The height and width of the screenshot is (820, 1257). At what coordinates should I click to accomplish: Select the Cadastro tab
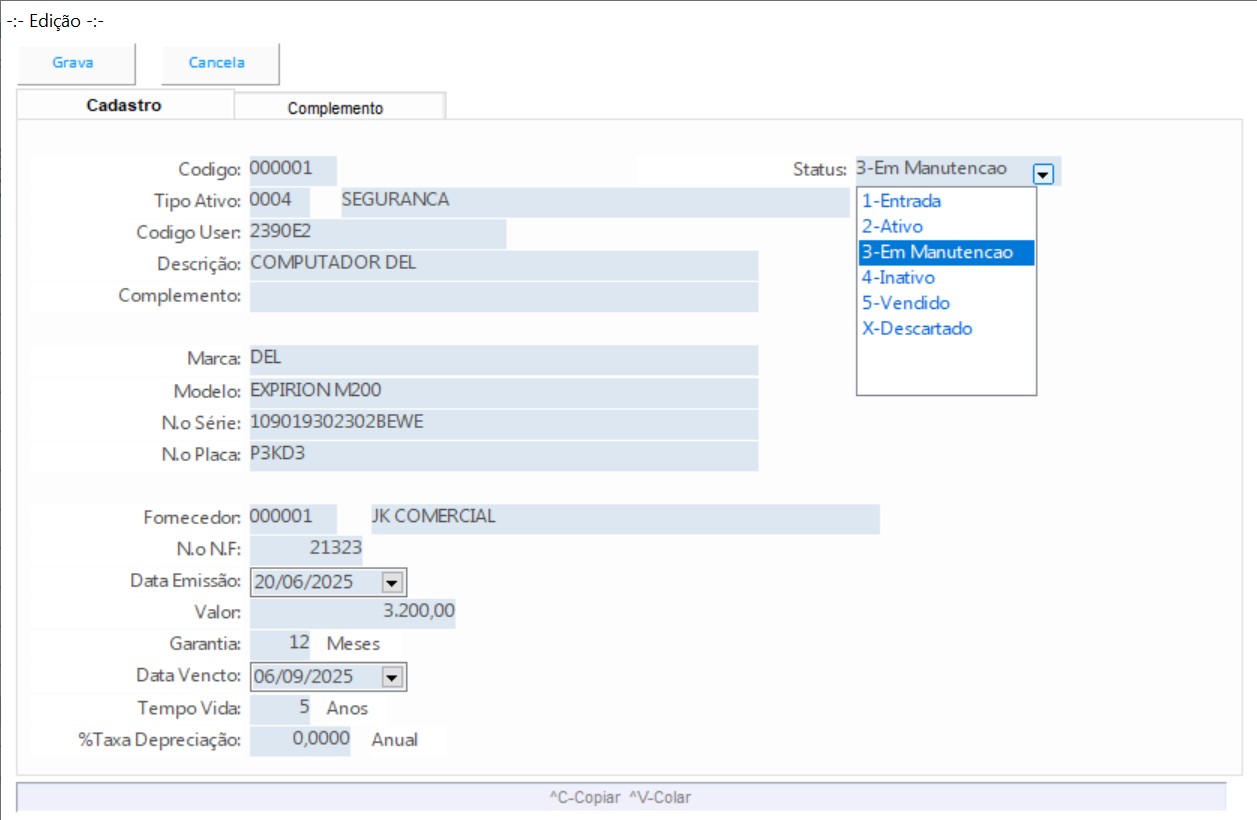click(124, 105)
